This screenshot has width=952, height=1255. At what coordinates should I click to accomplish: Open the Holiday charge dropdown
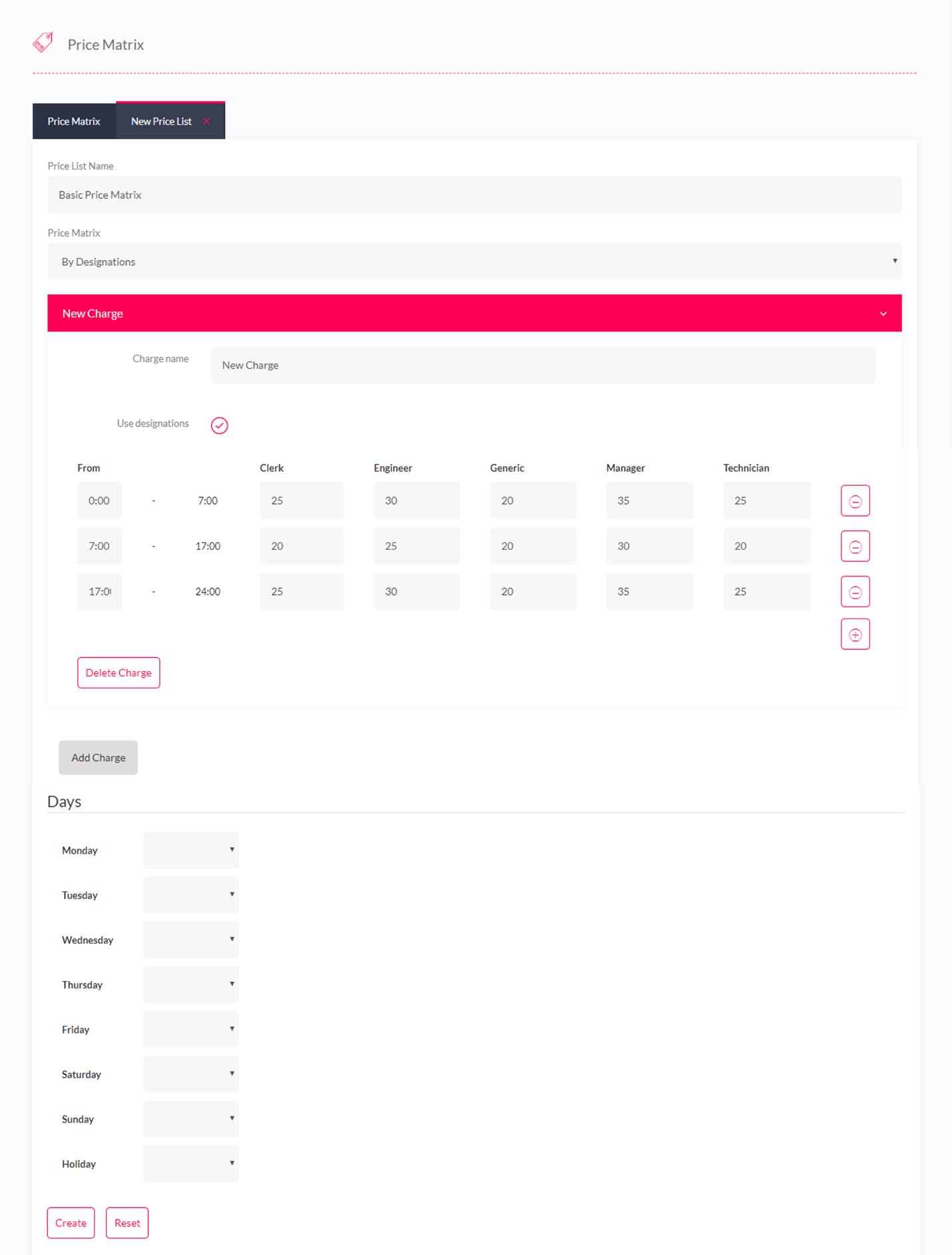[191, 1163]
